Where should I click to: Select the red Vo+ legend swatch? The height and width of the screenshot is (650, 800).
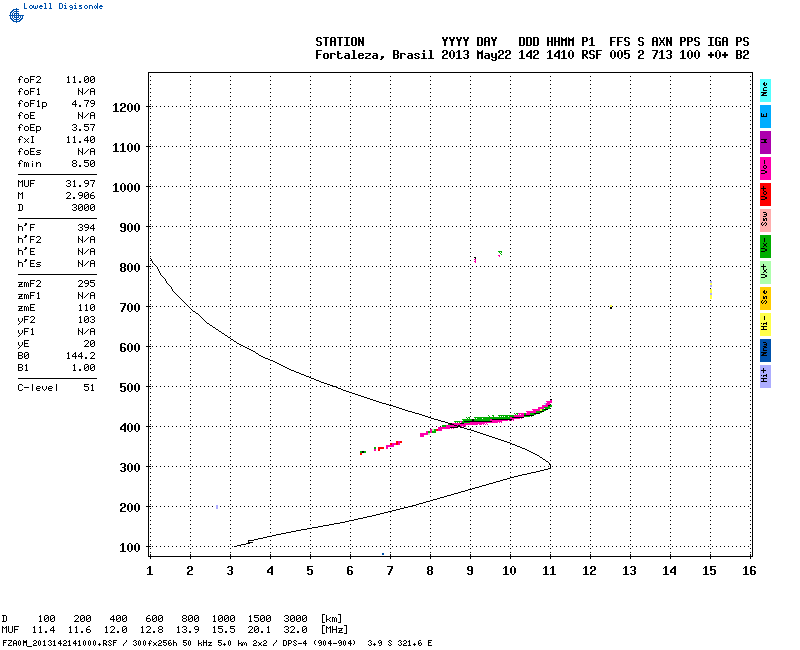pyautogui.click(x=765, y=194)
